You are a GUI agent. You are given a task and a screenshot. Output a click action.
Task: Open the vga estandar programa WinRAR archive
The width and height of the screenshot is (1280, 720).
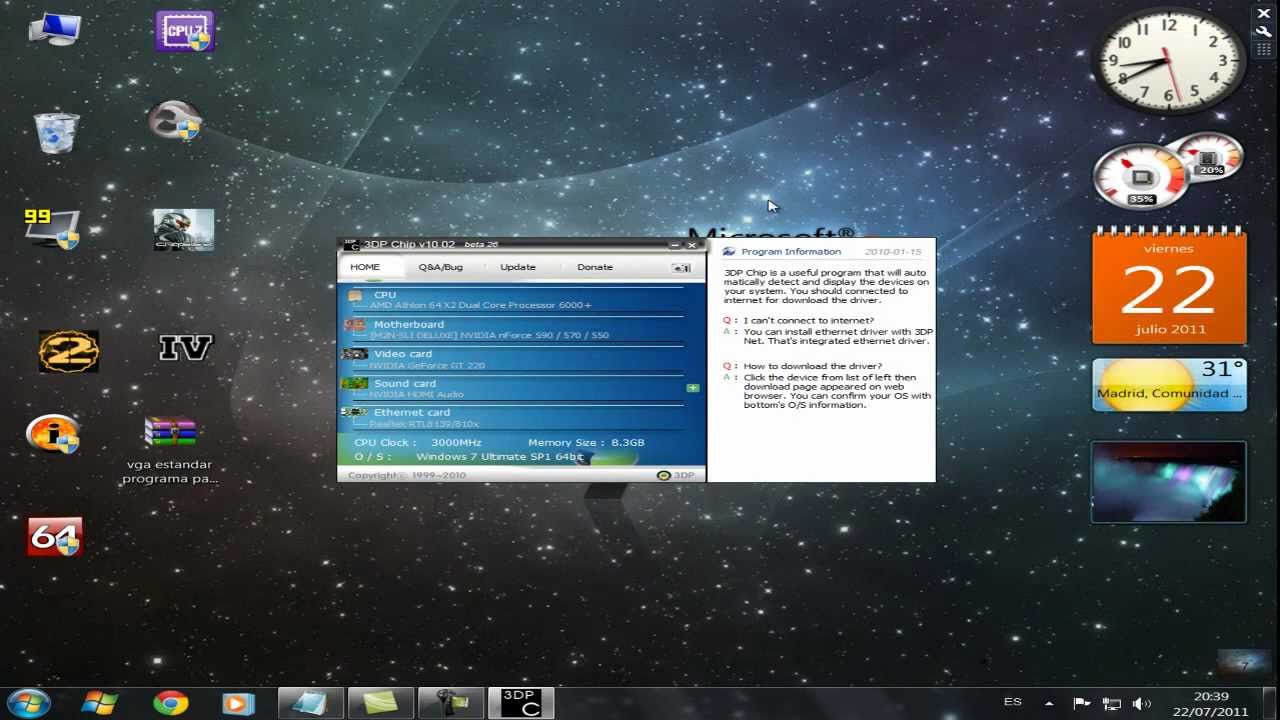coord(170,448)
